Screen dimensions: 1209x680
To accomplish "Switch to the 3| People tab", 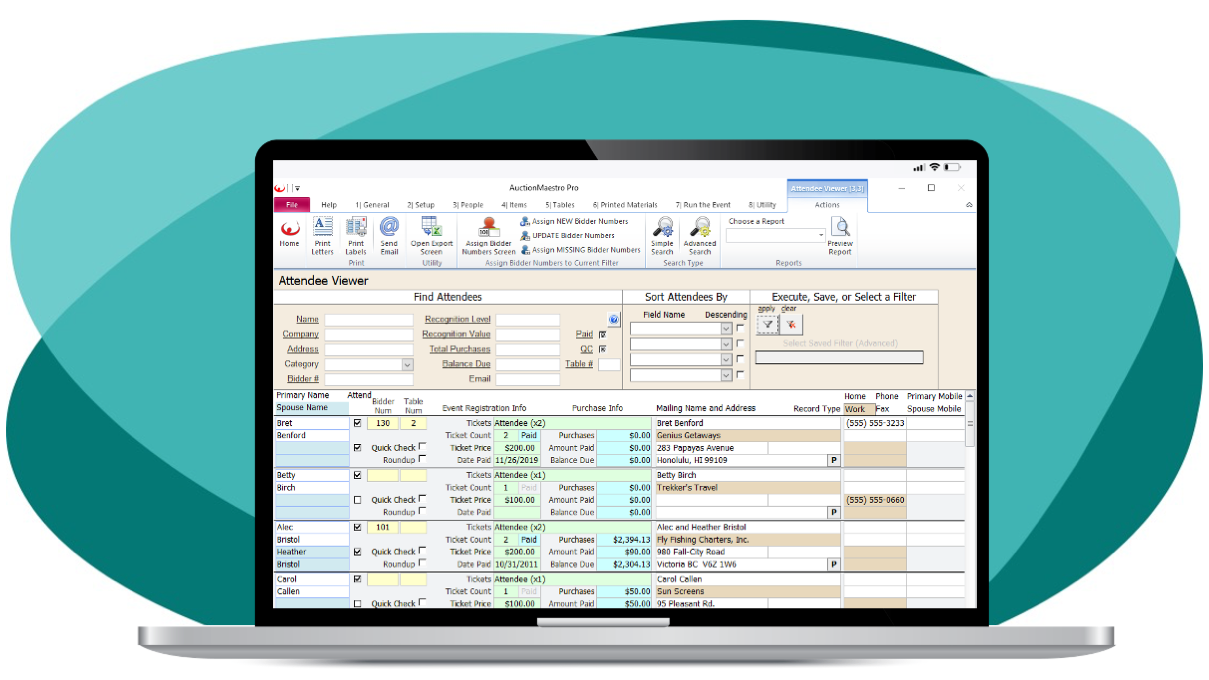I will click(x=467, y=205).
